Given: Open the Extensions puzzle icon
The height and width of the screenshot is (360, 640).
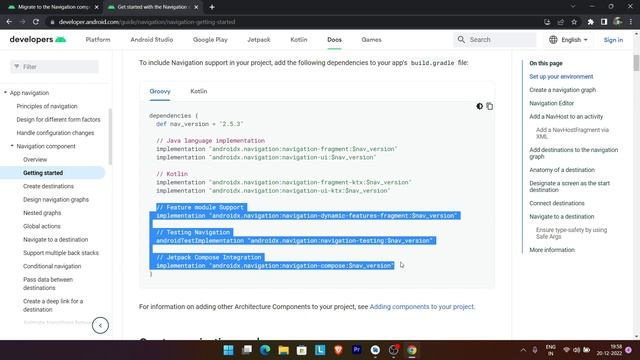Looking at the screenshot, I should (591, 22).
